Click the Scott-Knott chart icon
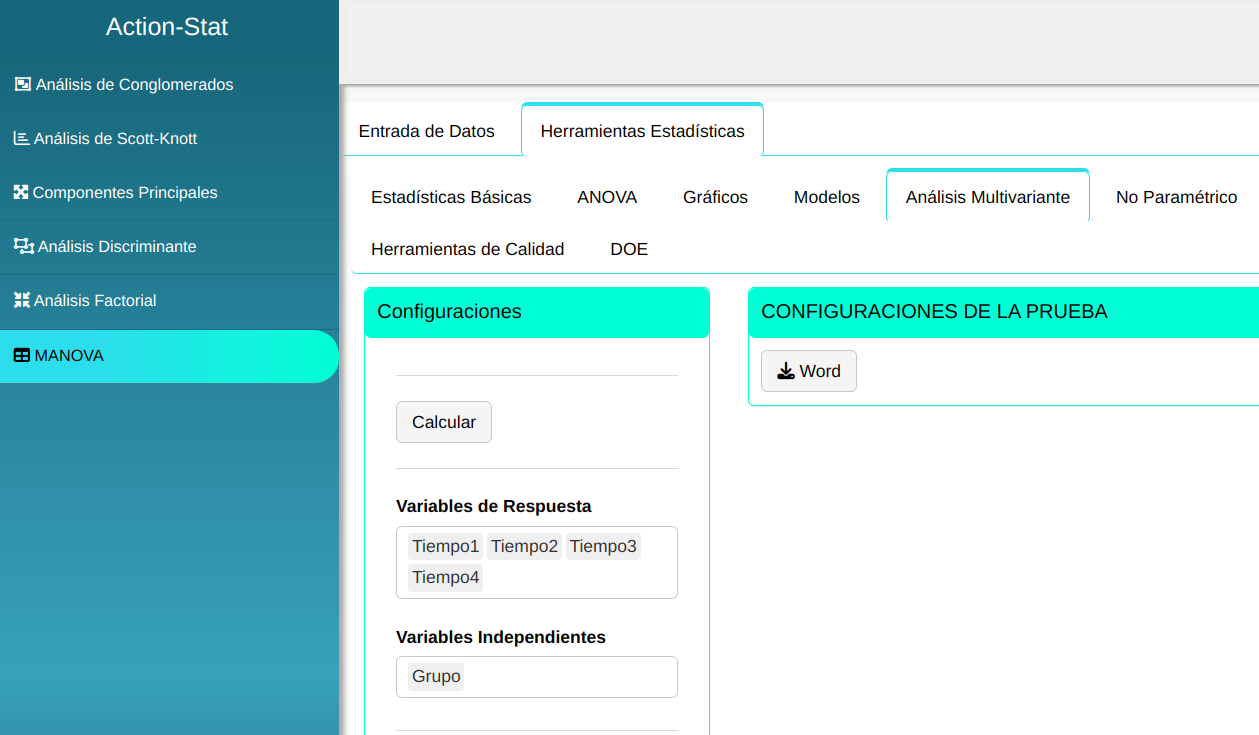Image resolution: width=1259 pixels, height=735 pixels. click(21, 138)
